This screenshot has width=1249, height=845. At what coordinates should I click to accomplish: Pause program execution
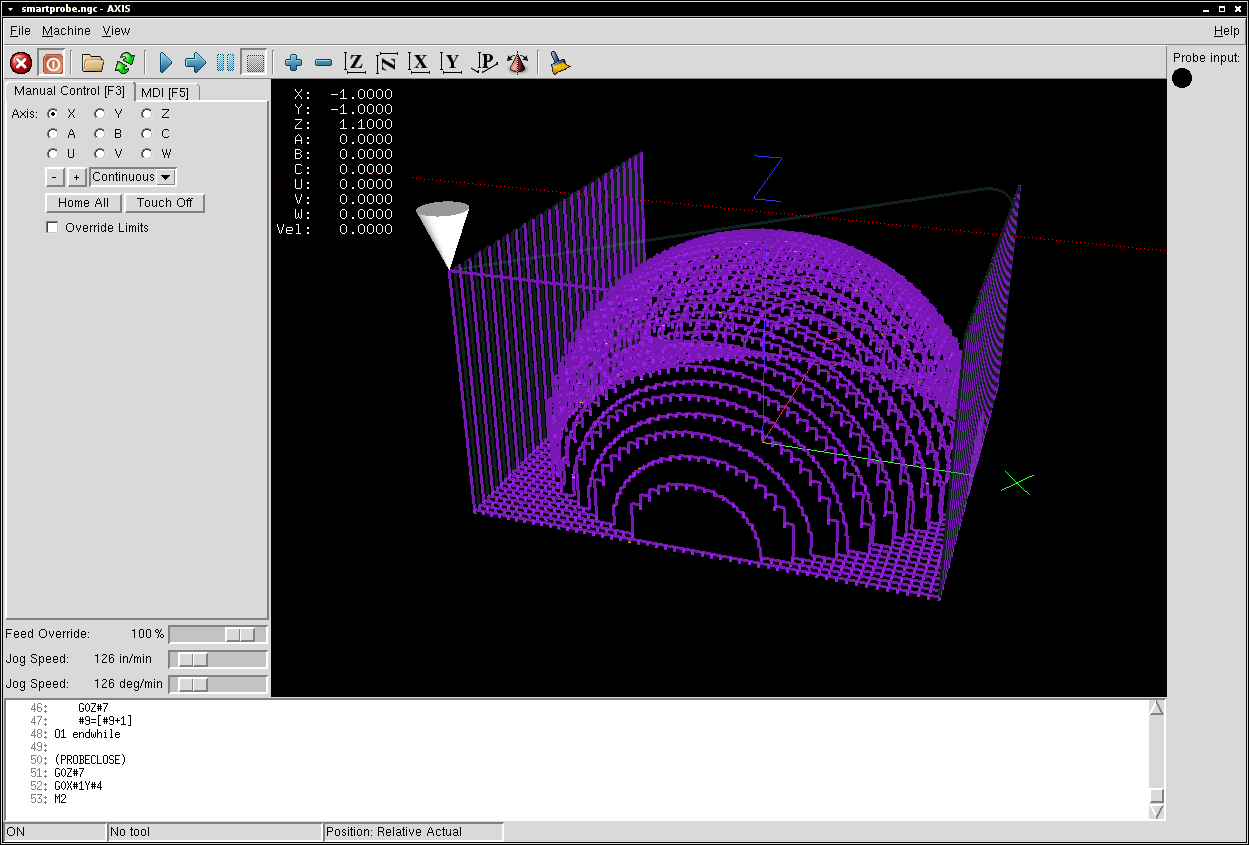pyautogui.click(x=226, y=63)
